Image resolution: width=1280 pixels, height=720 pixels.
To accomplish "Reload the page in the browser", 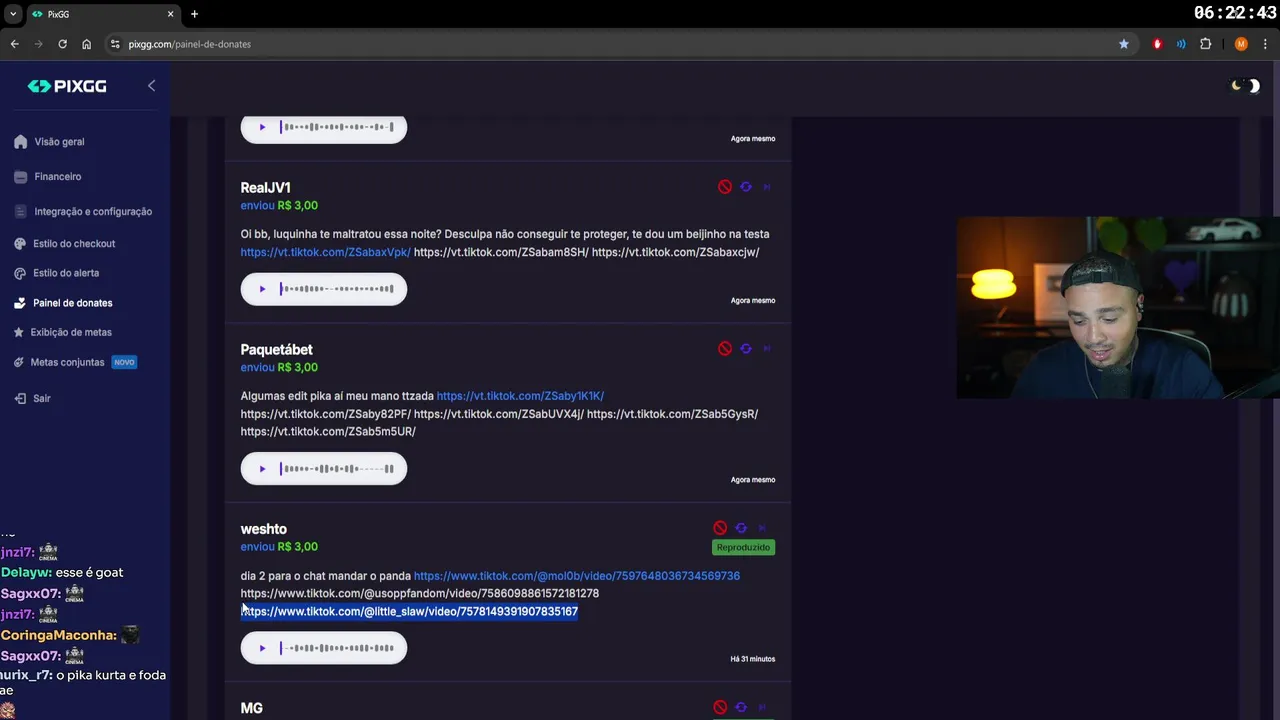I will [62, 44].
